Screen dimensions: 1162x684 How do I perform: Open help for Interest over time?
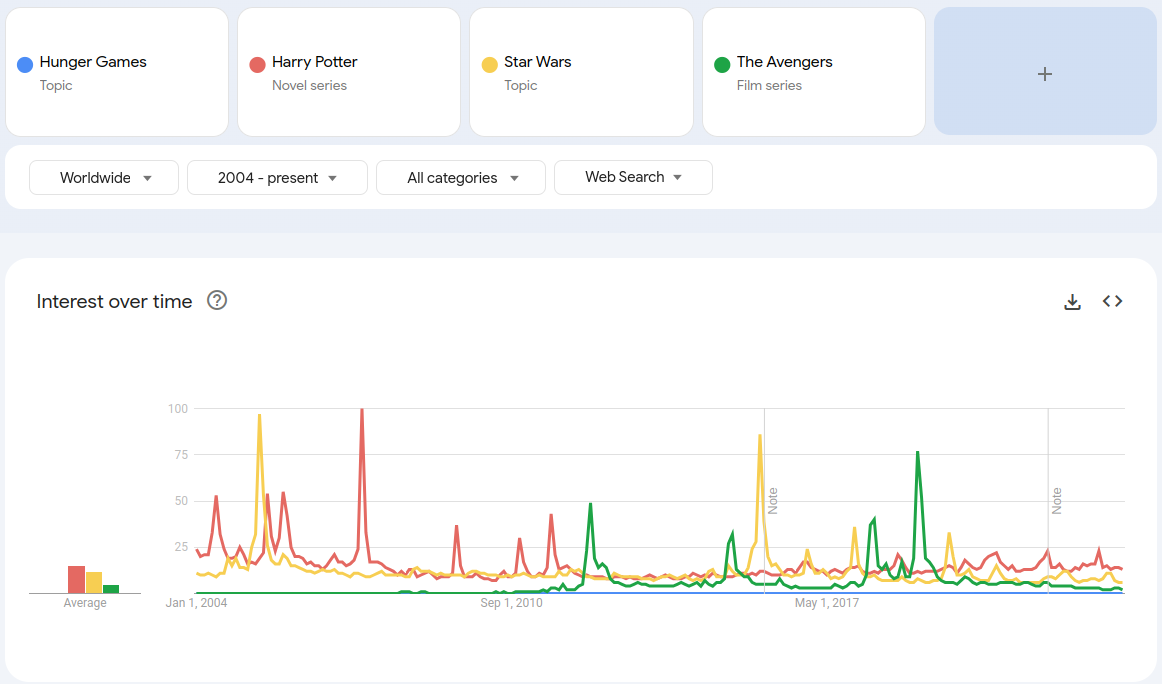pos(217,301)
